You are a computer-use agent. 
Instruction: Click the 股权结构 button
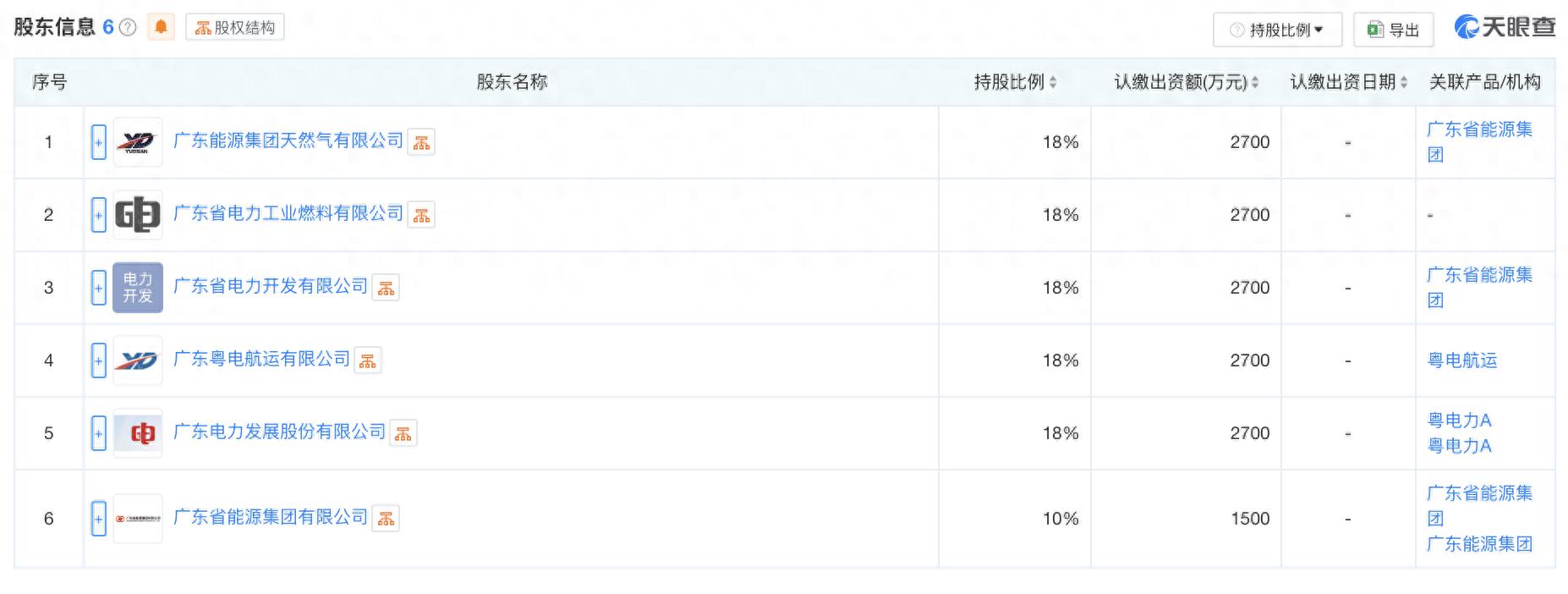click(x=235, y=27)
